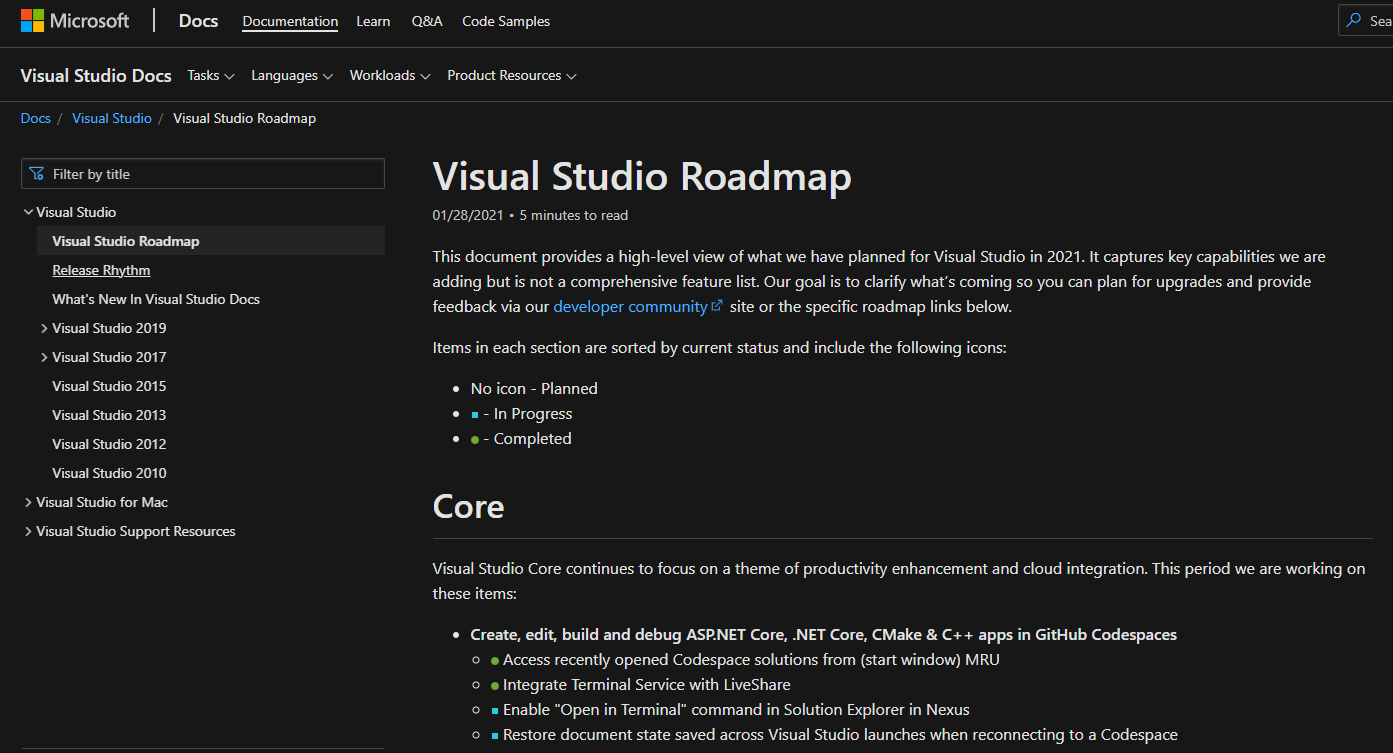Open Visual Studio 2013 in sidebar
Screen dimensions: 1393x753
pyautogui.click(x=109, y=415)
